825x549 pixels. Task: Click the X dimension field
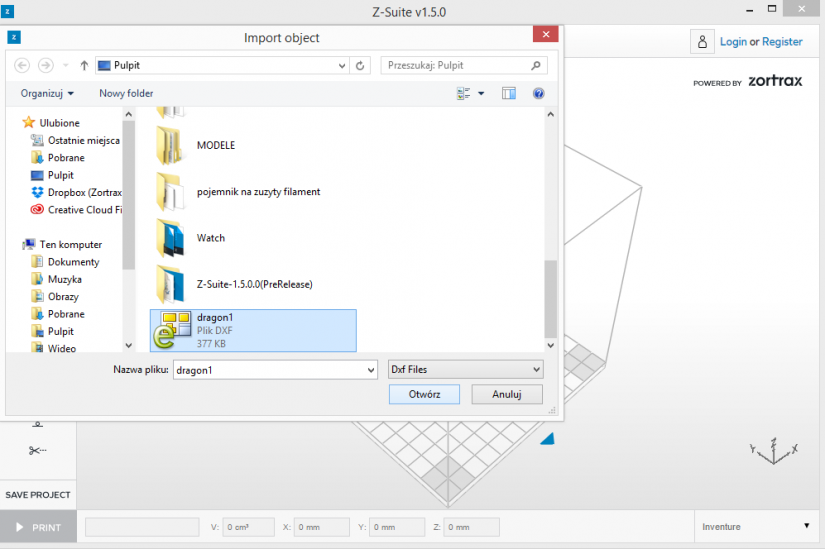(321, 527)
